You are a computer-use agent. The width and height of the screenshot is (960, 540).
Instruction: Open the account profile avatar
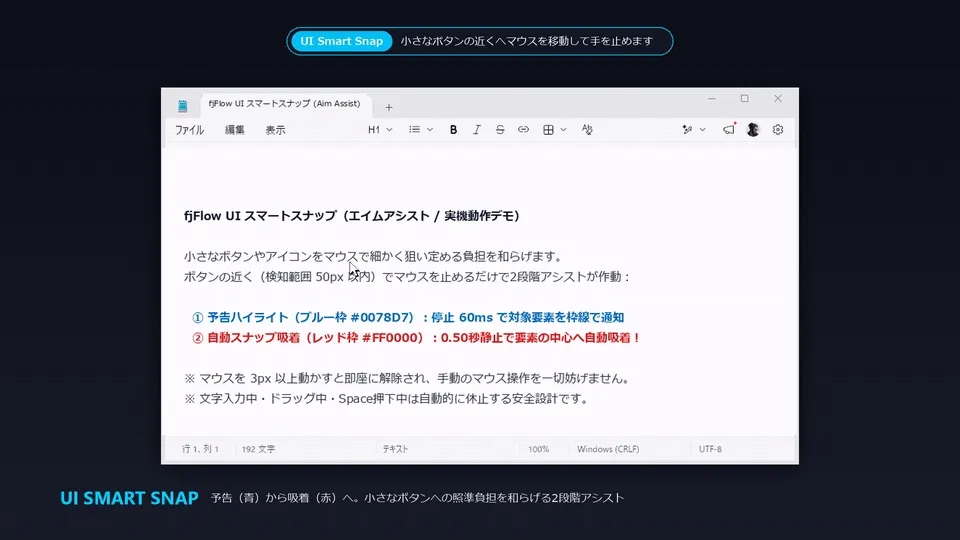(x=753, y=130)
